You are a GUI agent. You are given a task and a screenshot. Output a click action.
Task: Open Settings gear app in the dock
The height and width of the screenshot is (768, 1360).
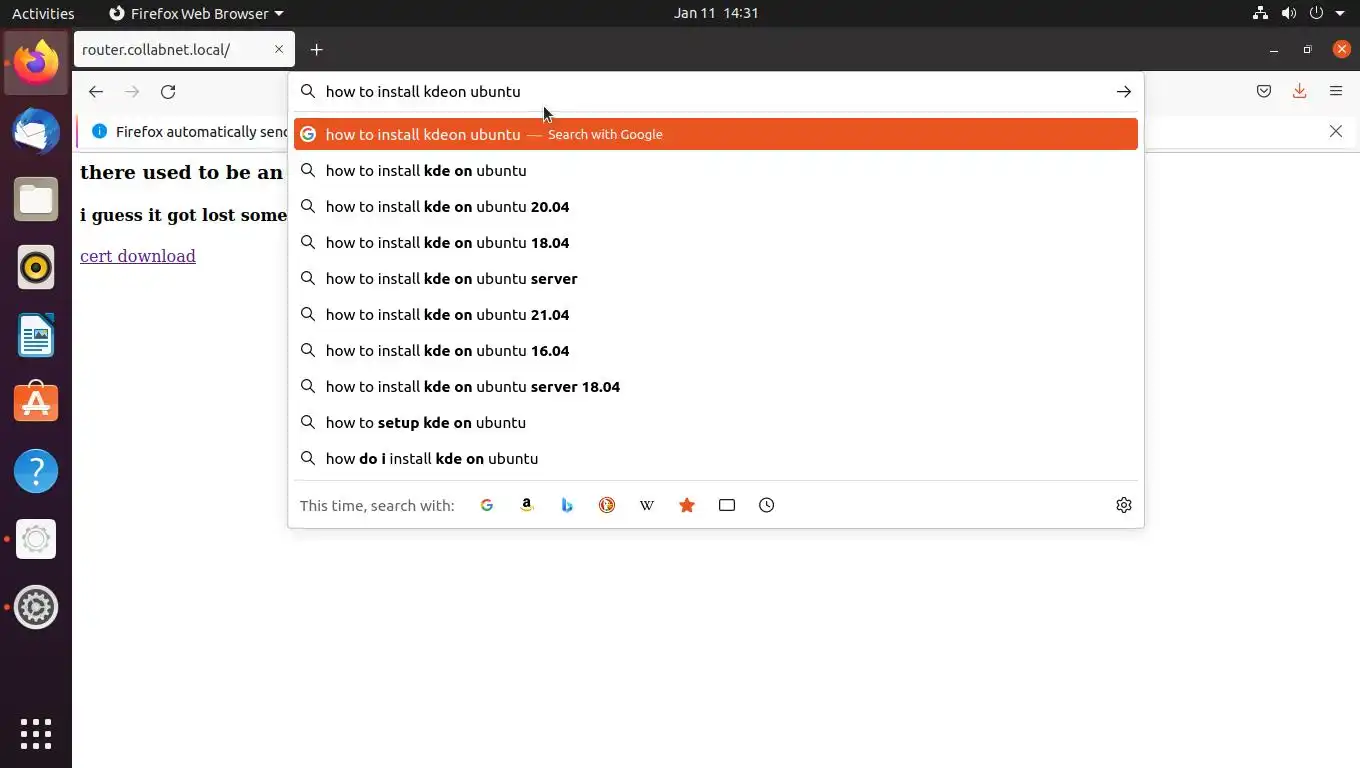pyautogui.click(x=36, y=607)
